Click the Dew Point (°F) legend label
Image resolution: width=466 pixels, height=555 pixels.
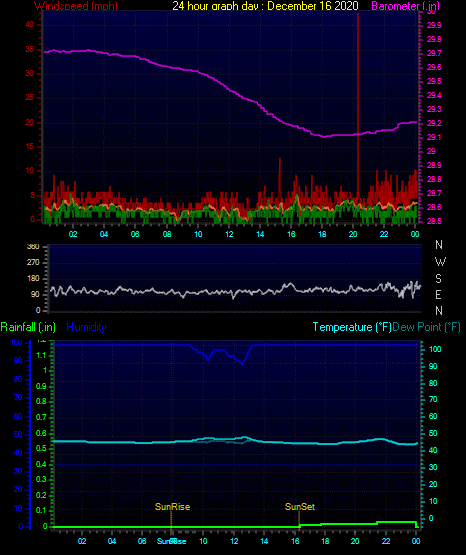pos(426,327)
